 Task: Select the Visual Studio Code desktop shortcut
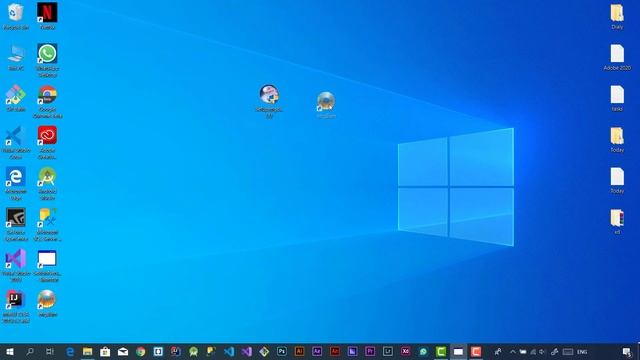pyautogui.click(x=16, y=142)
